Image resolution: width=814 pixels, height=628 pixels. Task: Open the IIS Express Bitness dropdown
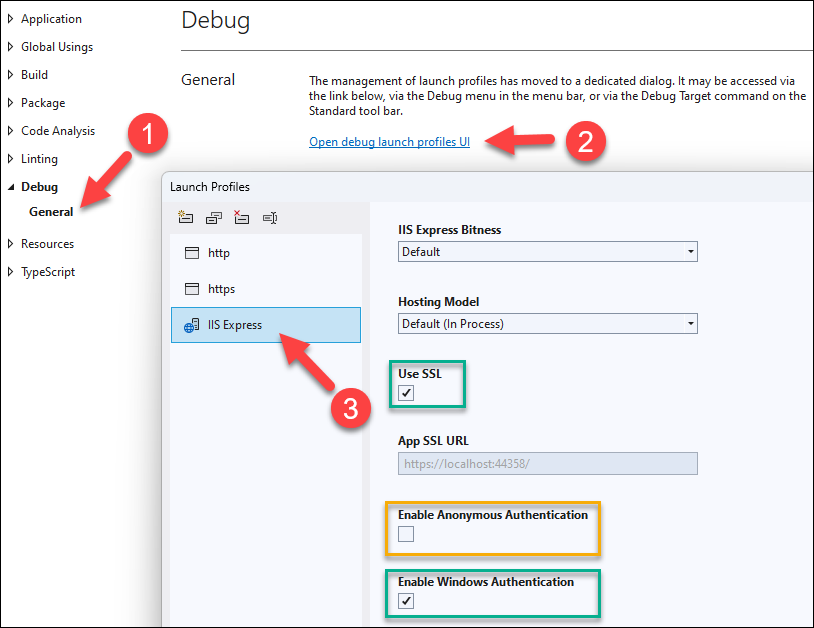pyautogui.click(x=547, y=252)
